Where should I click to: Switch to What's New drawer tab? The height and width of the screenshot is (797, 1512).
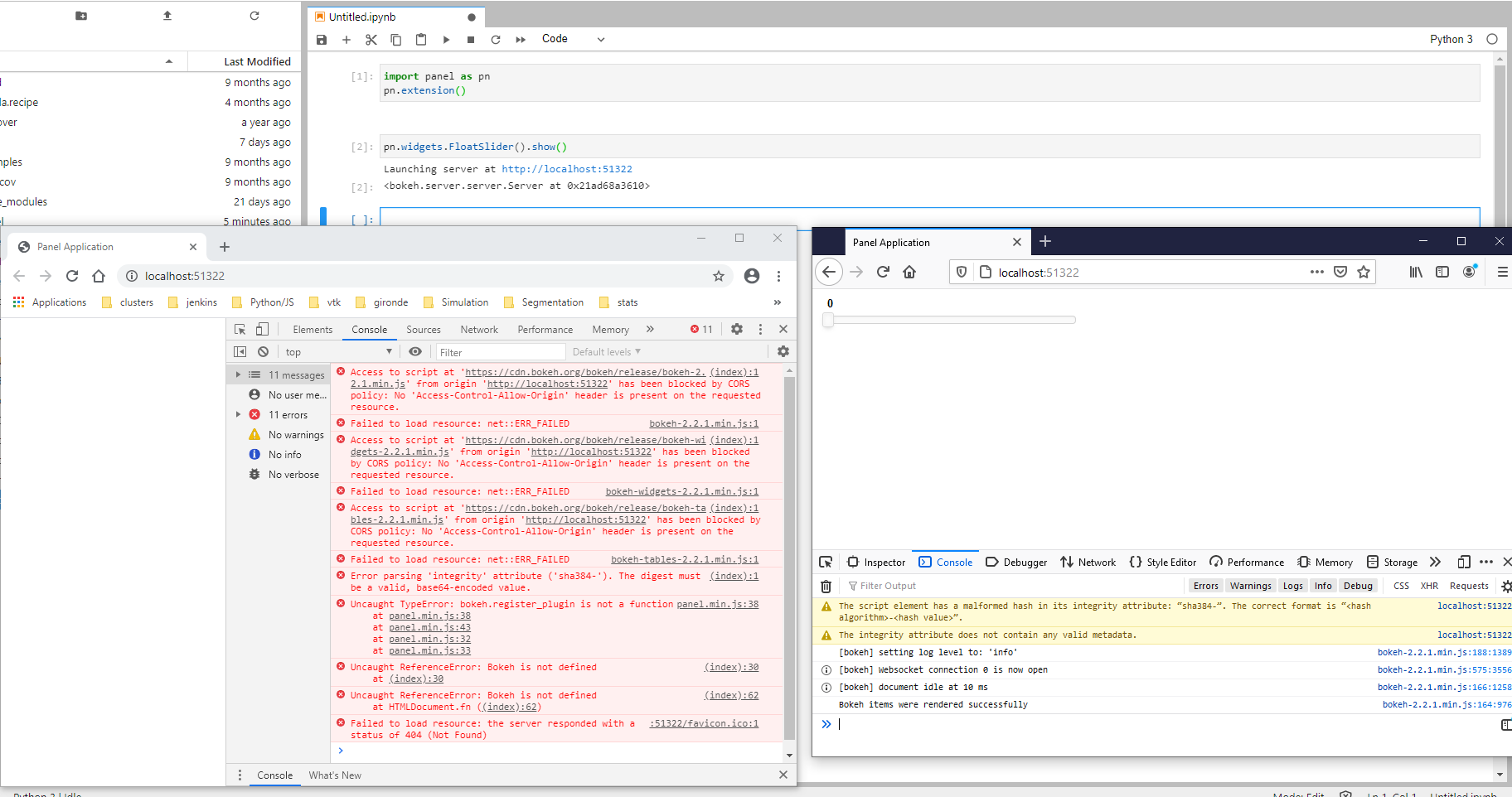point(335,775)
